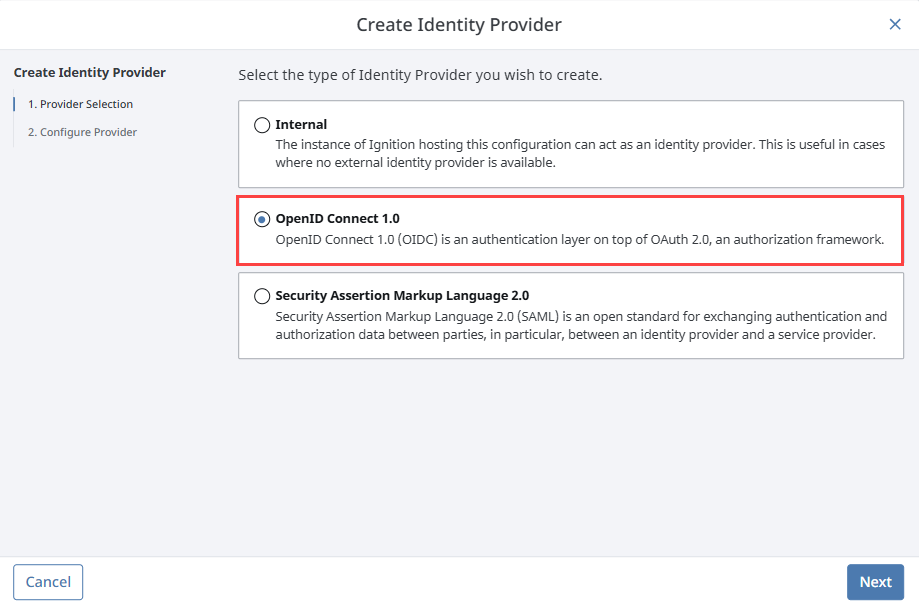Click the bold Internal option title
Image resolution: width=919 pixels, height=606 pixels.
point(301,124)
